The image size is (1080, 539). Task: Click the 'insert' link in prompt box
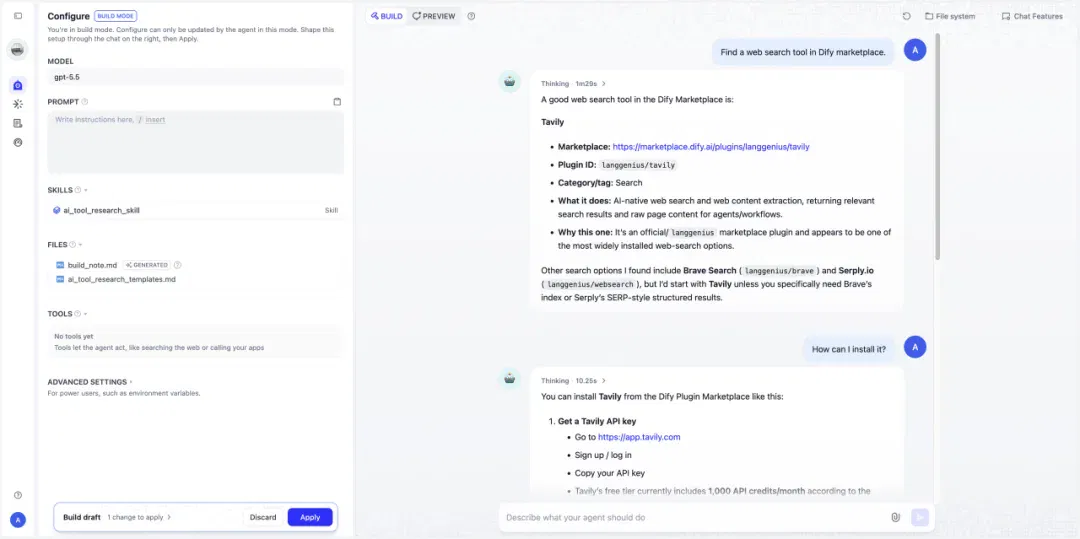[155, 120]
